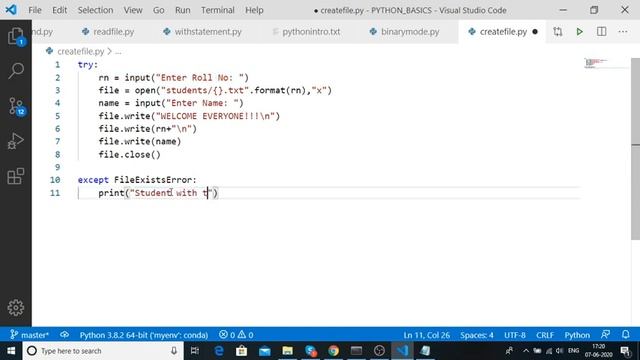Screen dimensions: 640x360
Task: Change end of line sequence CRLF
Action: click(x=545, y=335)
